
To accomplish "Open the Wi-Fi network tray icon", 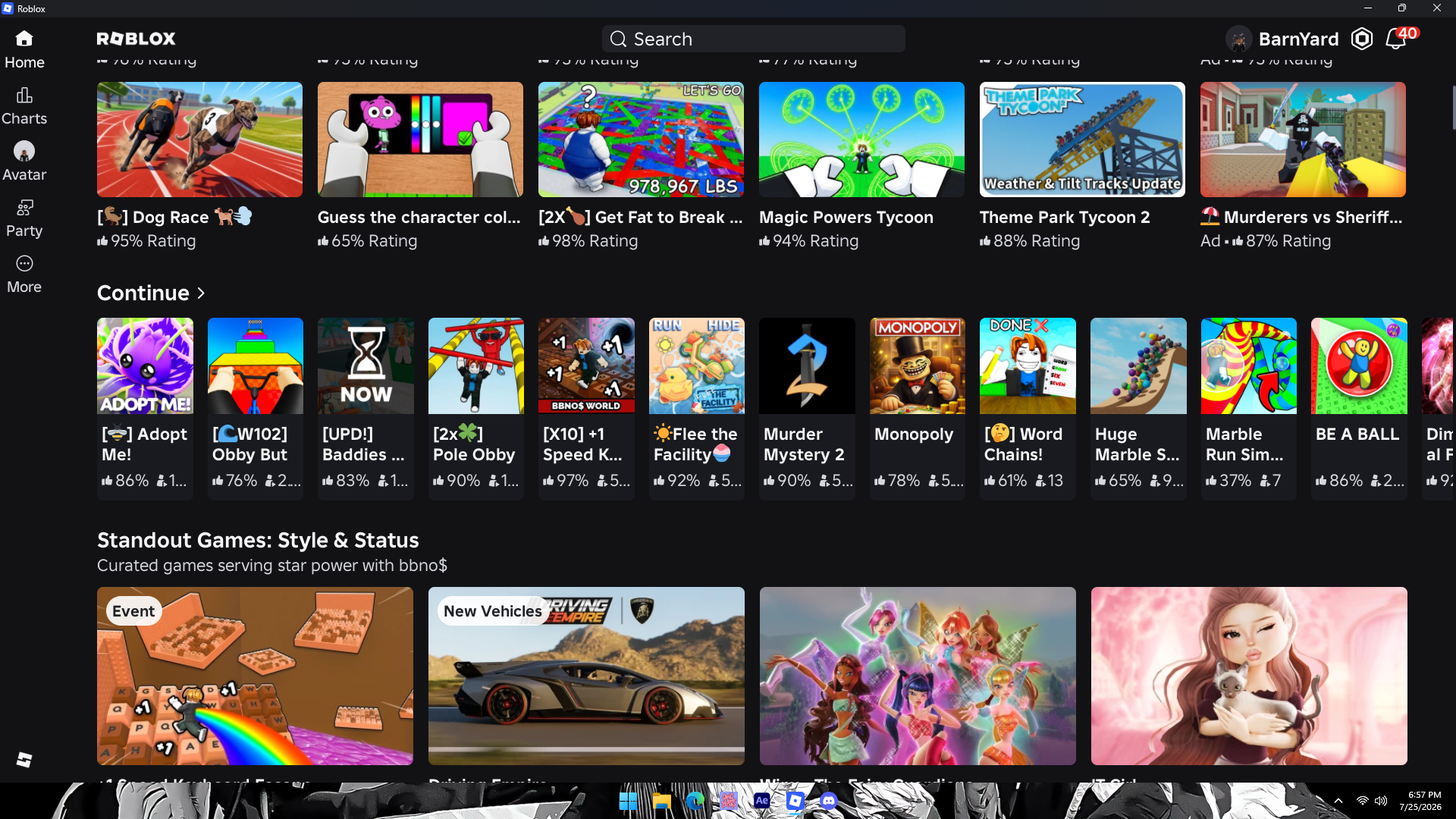I will (1363, 801).
